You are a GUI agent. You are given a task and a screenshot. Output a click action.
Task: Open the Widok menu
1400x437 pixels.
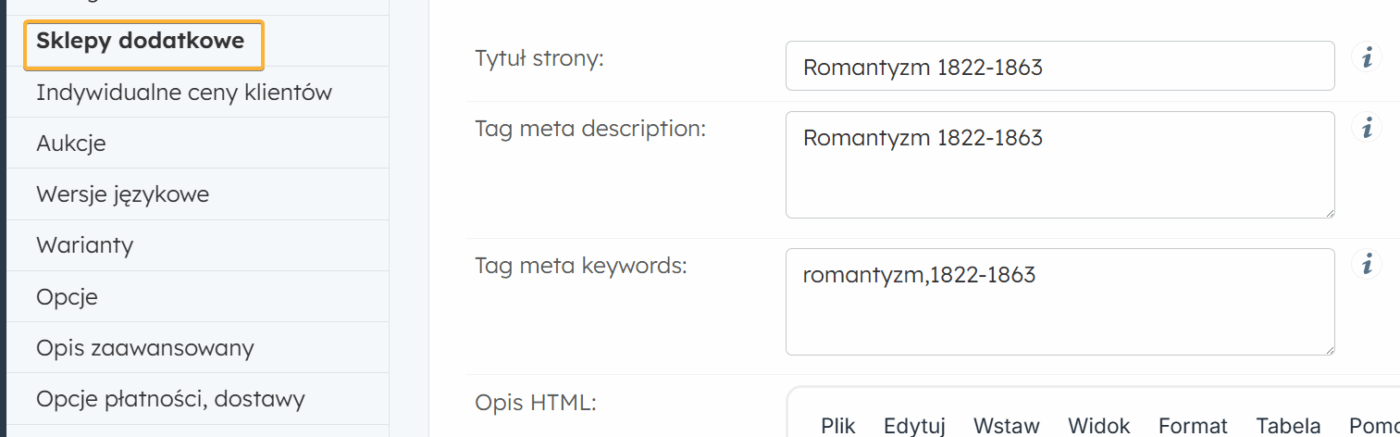coord(1098,426)
